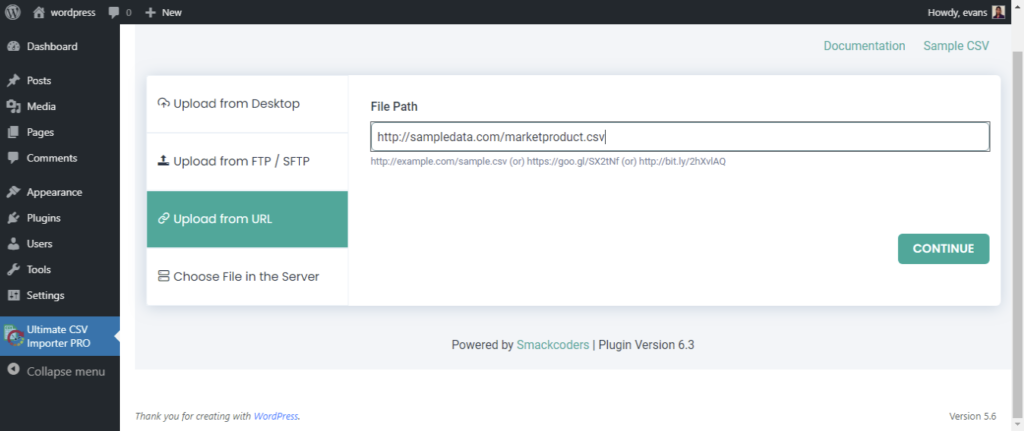
Task: Open the Tools menu
Action: [x=39, y=270]
